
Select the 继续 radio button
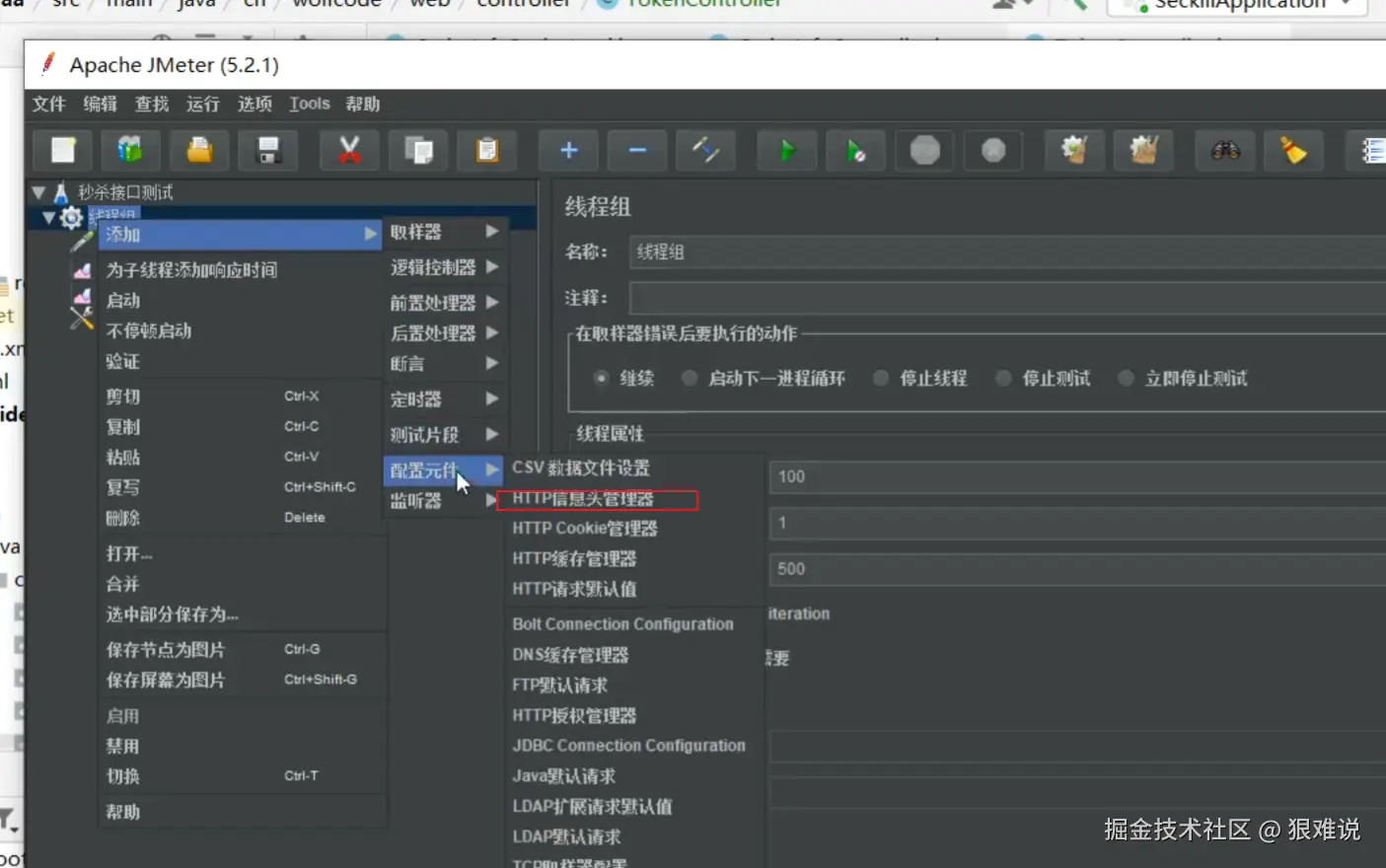tap(601, 378)
